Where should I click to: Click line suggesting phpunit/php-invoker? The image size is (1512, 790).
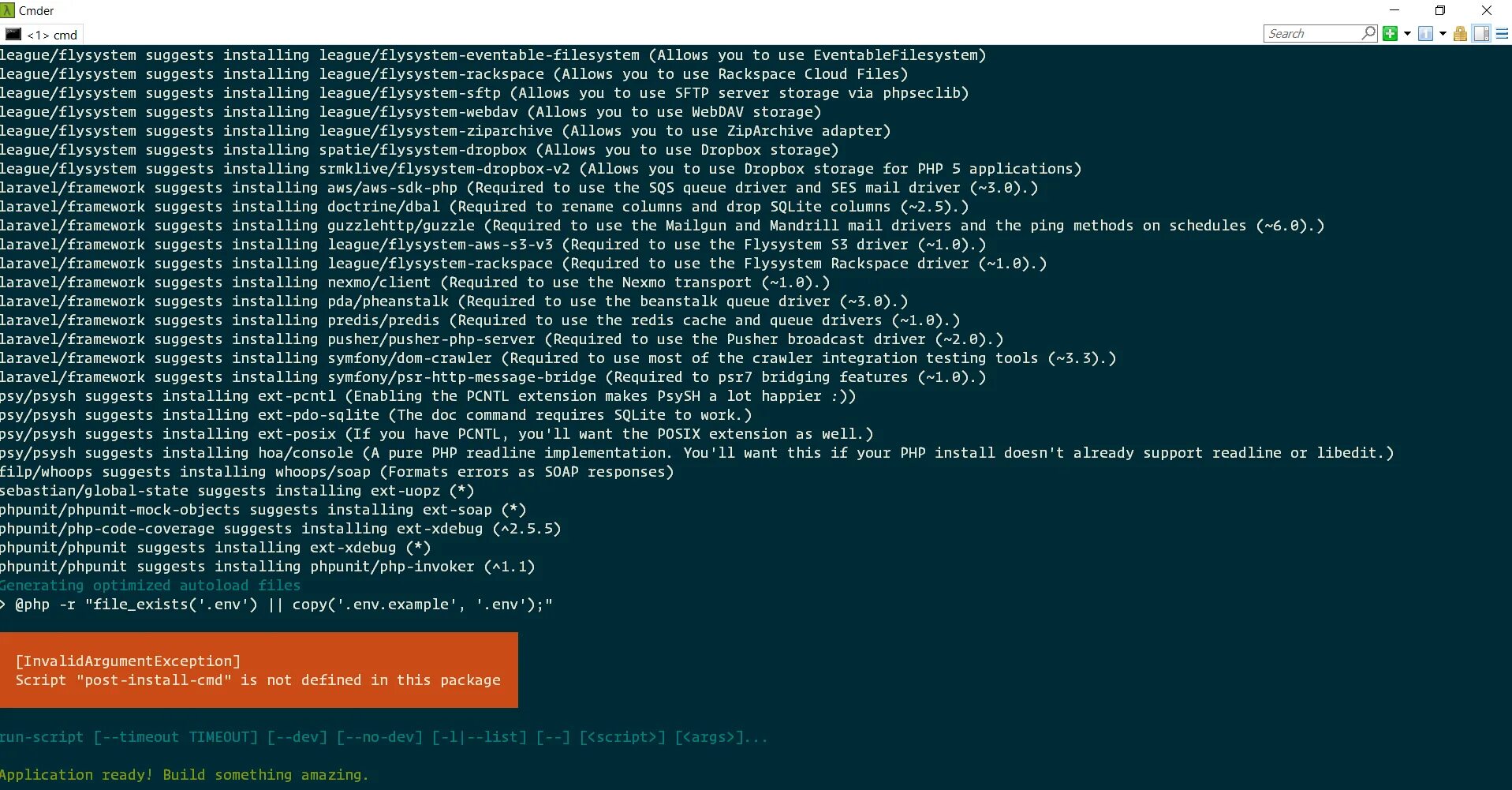pos(267,567)
